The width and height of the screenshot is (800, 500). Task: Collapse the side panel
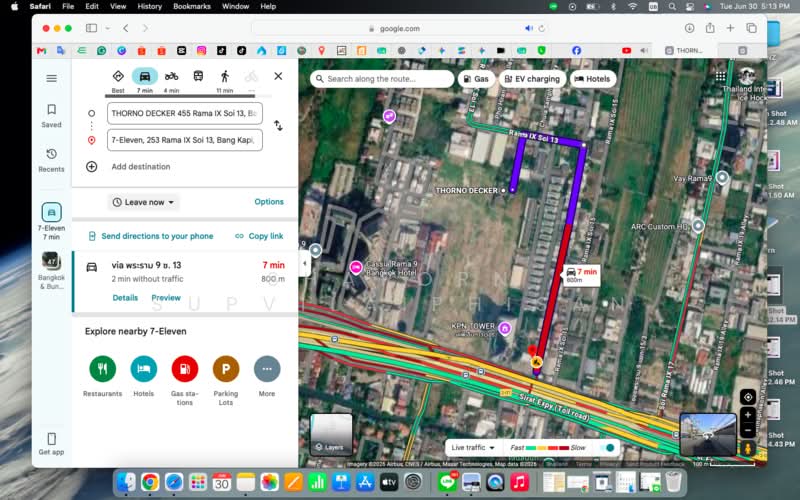(x=305, y=263)
